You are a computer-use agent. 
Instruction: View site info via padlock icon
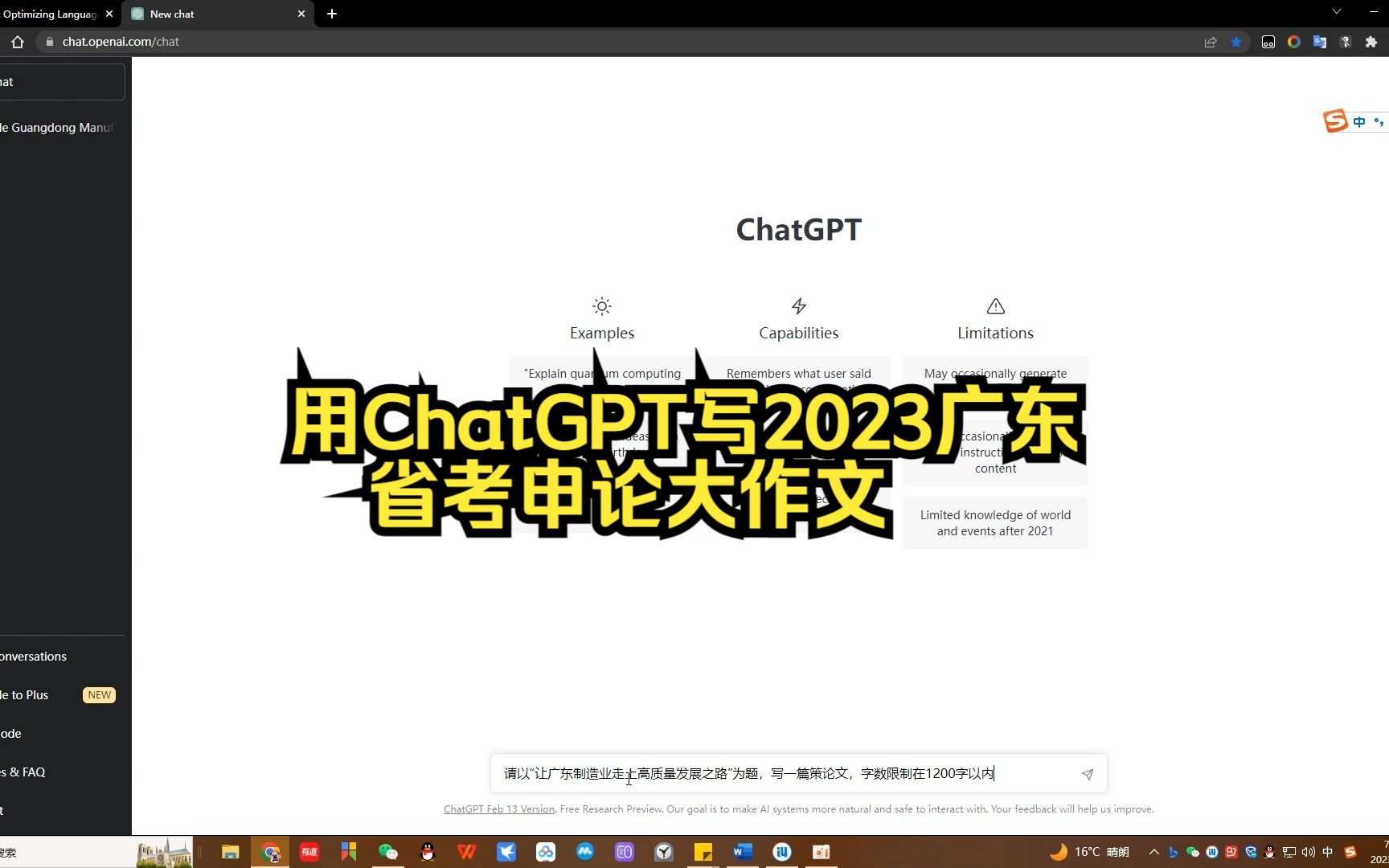(49, 42)
